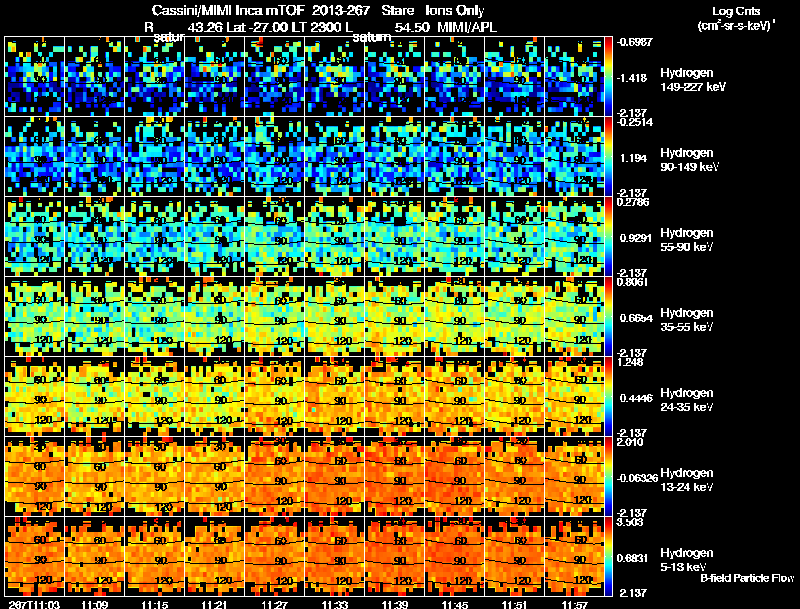
Task: Click the -0.6987 color scale value
Action: (634, 42)
